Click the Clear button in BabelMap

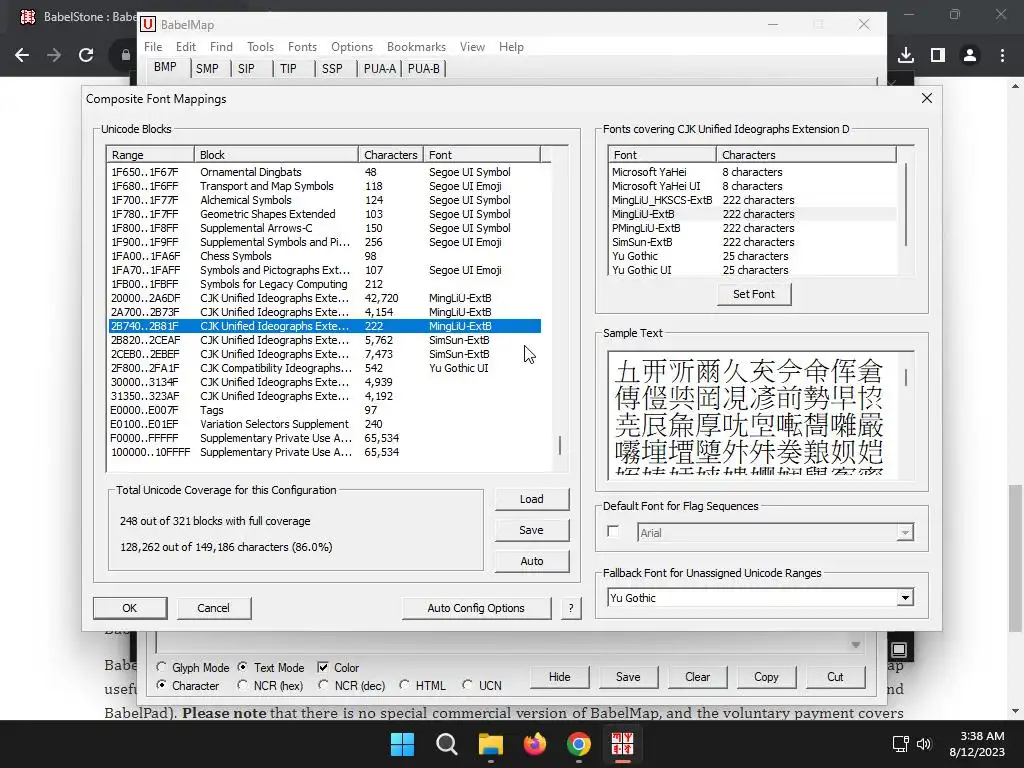point(697,677)
